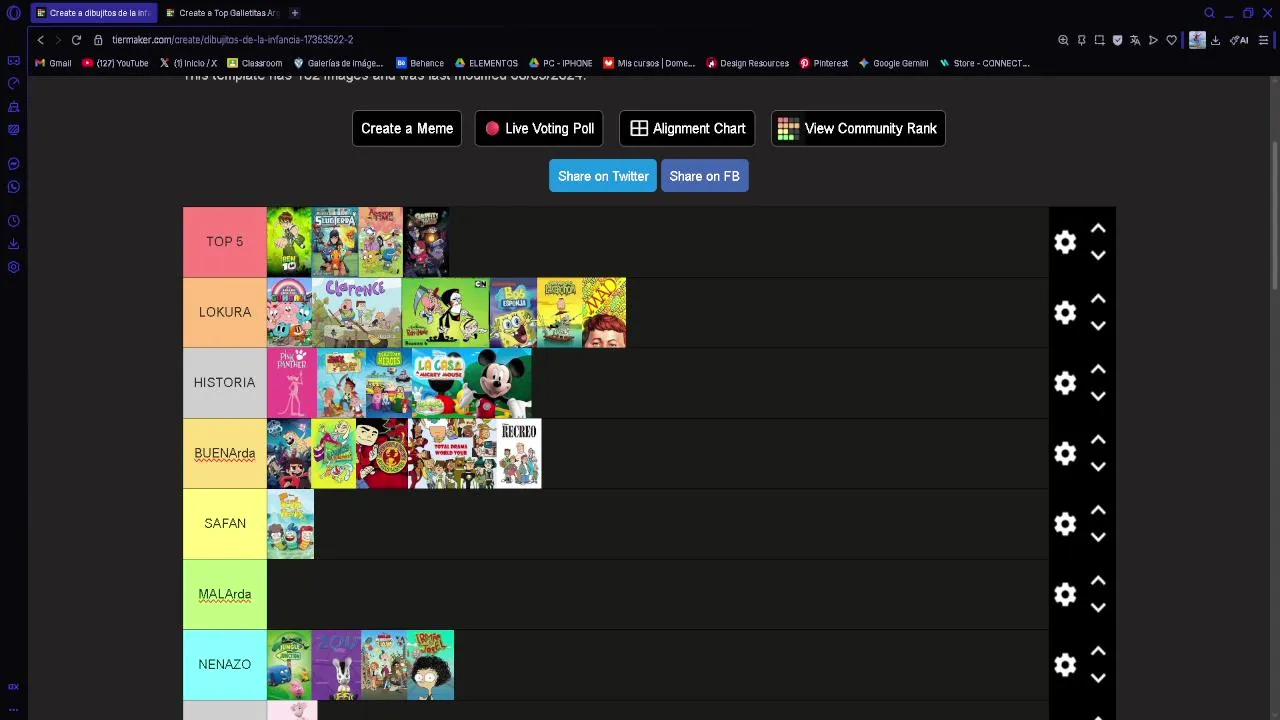This screenshot has width=1280, height=720.
Task: Move BUENArda tier row down
Action: (1098, 467)
